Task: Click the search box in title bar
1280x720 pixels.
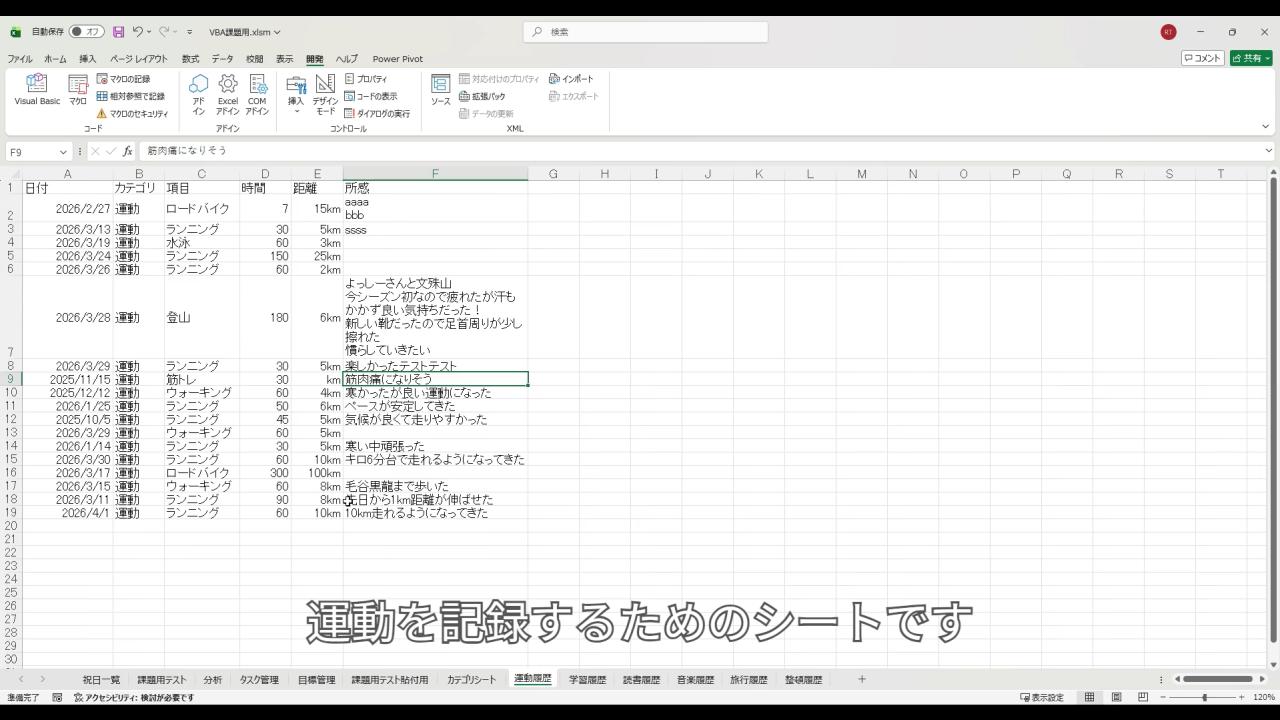Action: tap(645, 32)
